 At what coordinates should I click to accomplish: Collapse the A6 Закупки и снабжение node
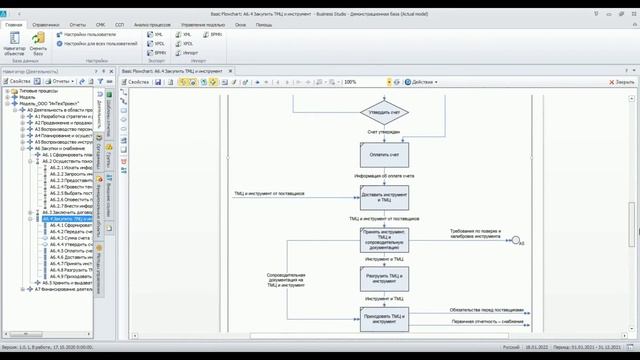[23, 149]
